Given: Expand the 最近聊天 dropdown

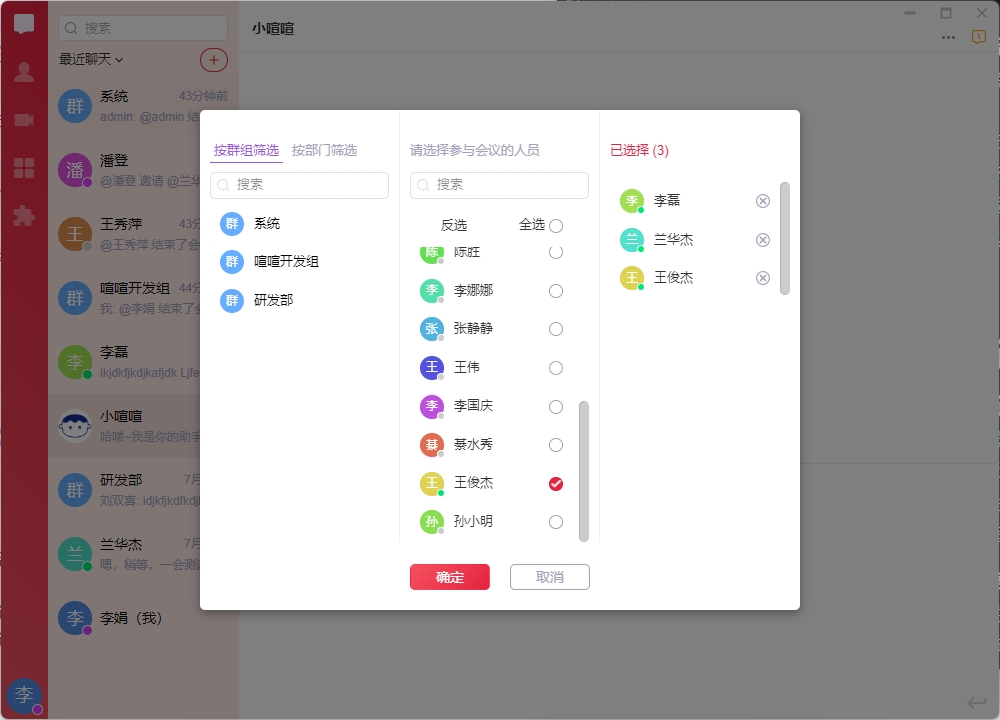Looking at the screenshot, I should pyautogui.click(x=91, y=60).
